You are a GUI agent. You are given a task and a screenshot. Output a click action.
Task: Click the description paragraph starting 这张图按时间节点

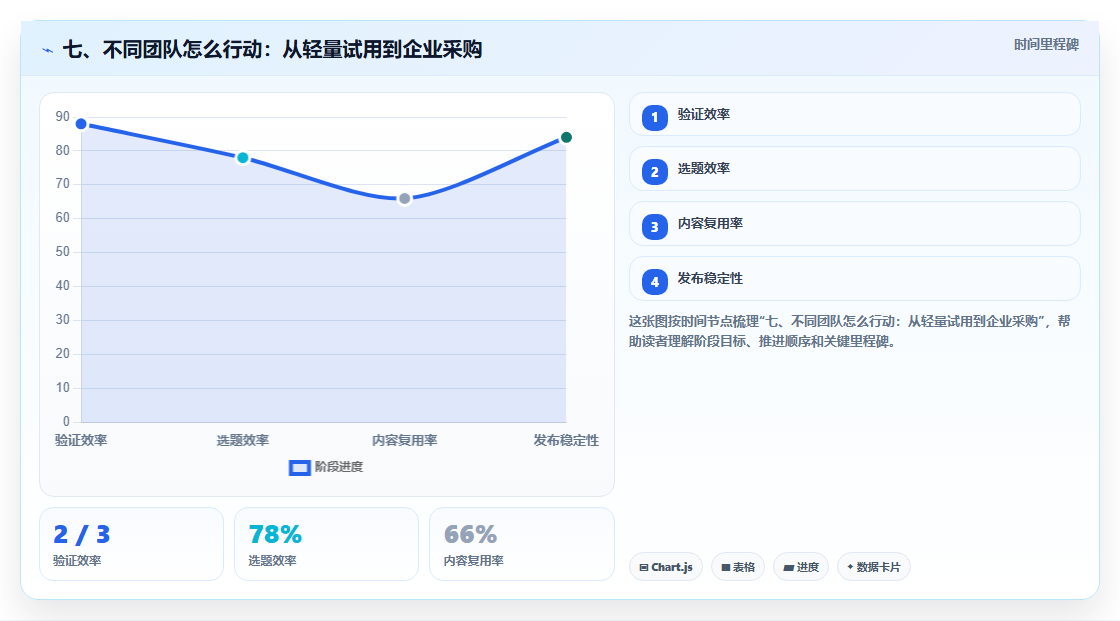coord(849,332)
